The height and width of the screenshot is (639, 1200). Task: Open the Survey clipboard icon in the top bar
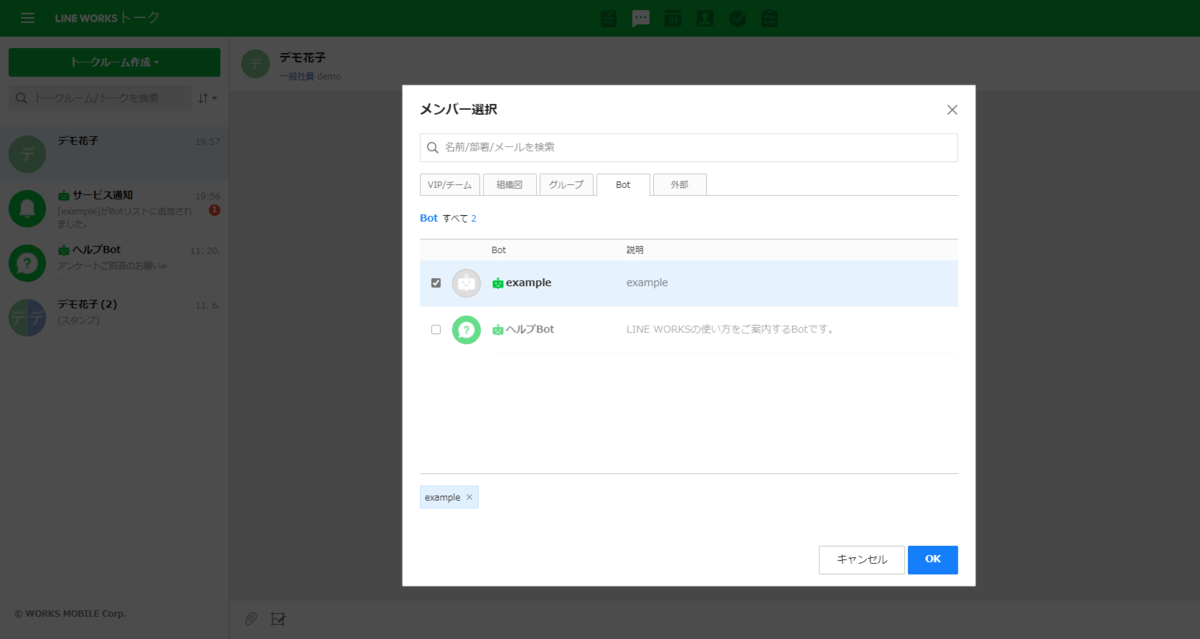click(x=769, y=18)
